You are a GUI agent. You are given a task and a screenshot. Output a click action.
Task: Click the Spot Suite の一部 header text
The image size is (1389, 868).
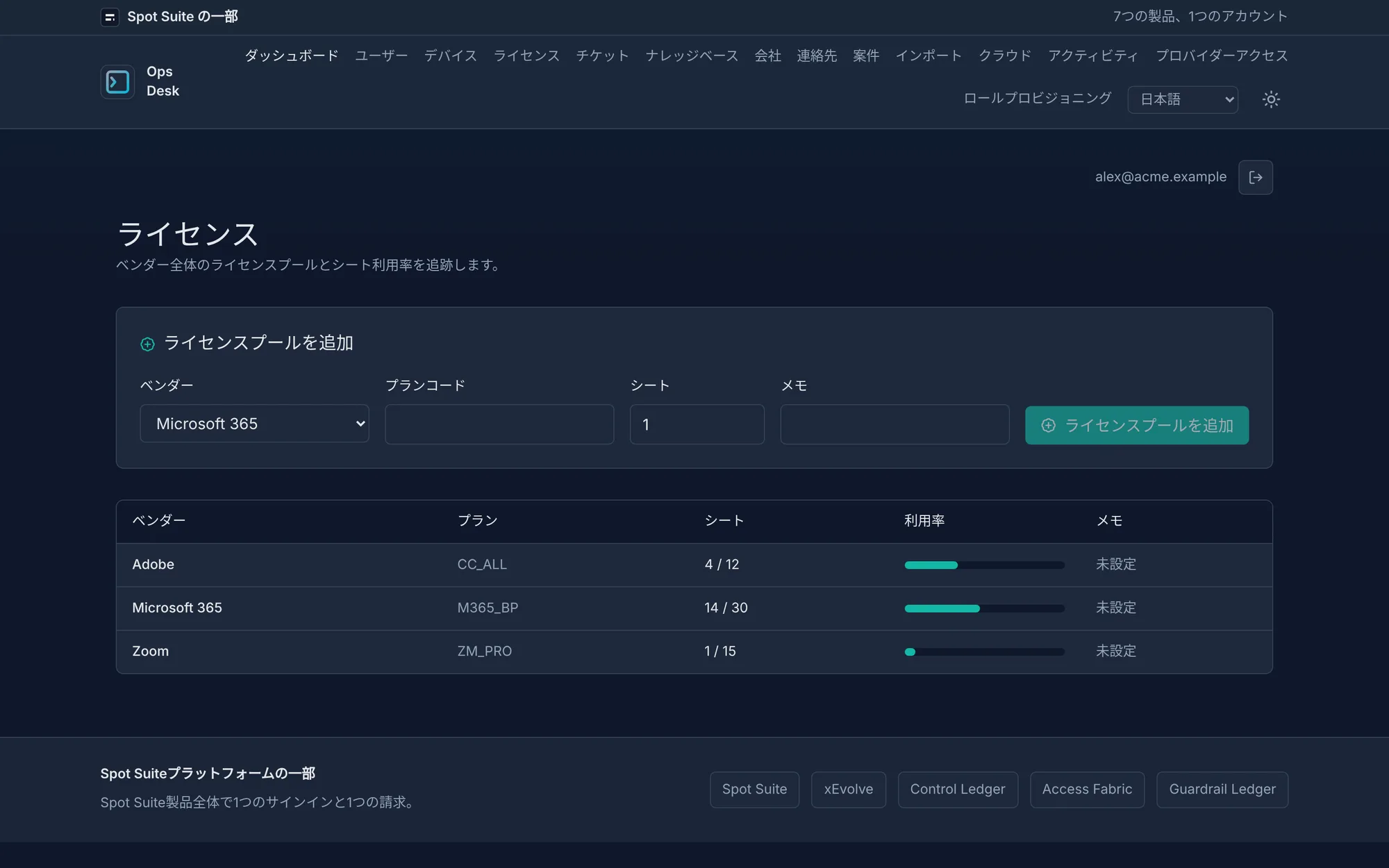(183, 17)
